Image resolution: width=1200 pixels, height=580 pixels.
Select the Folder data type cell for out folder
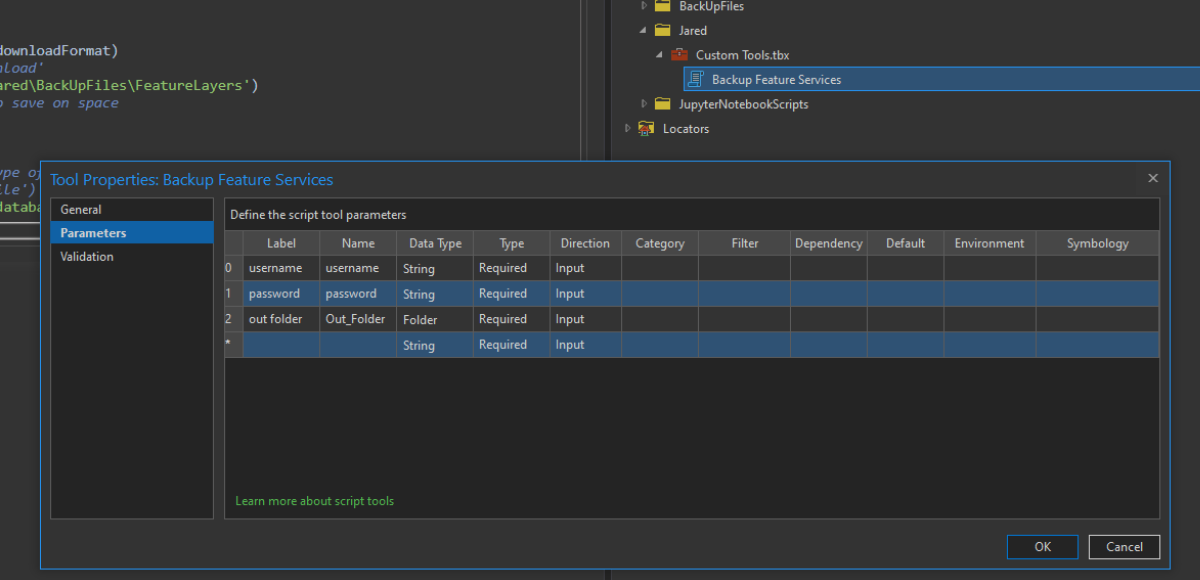click(435, 319)
